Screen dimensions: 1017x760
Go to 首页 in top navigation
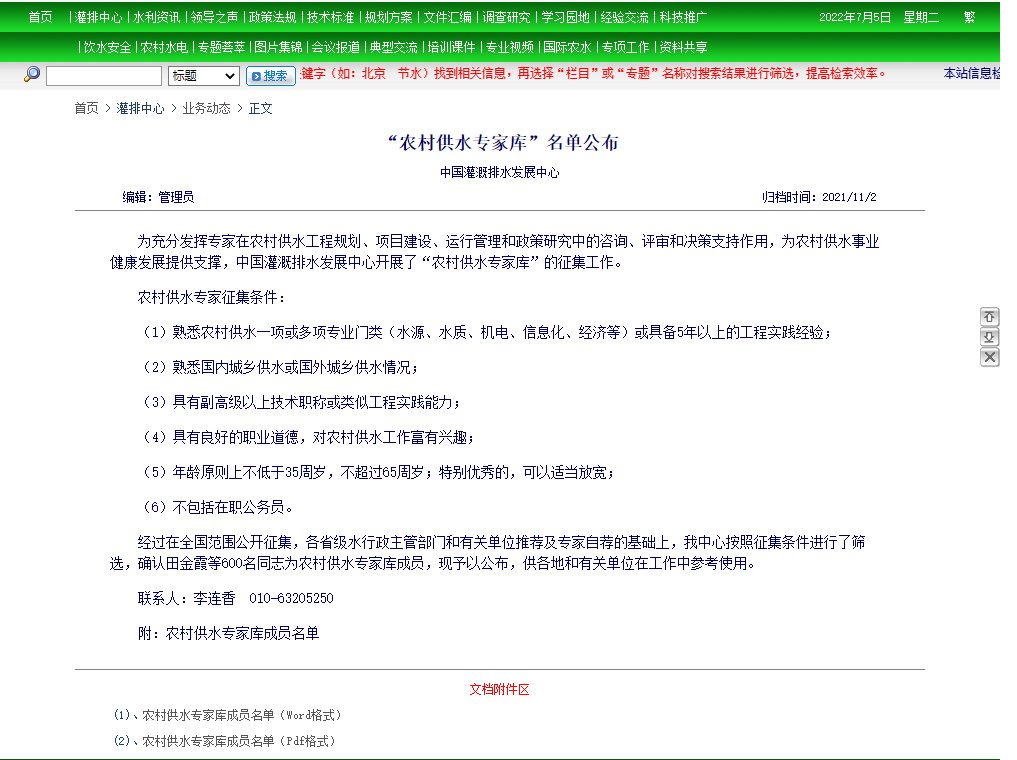click(x=40, y=17)
